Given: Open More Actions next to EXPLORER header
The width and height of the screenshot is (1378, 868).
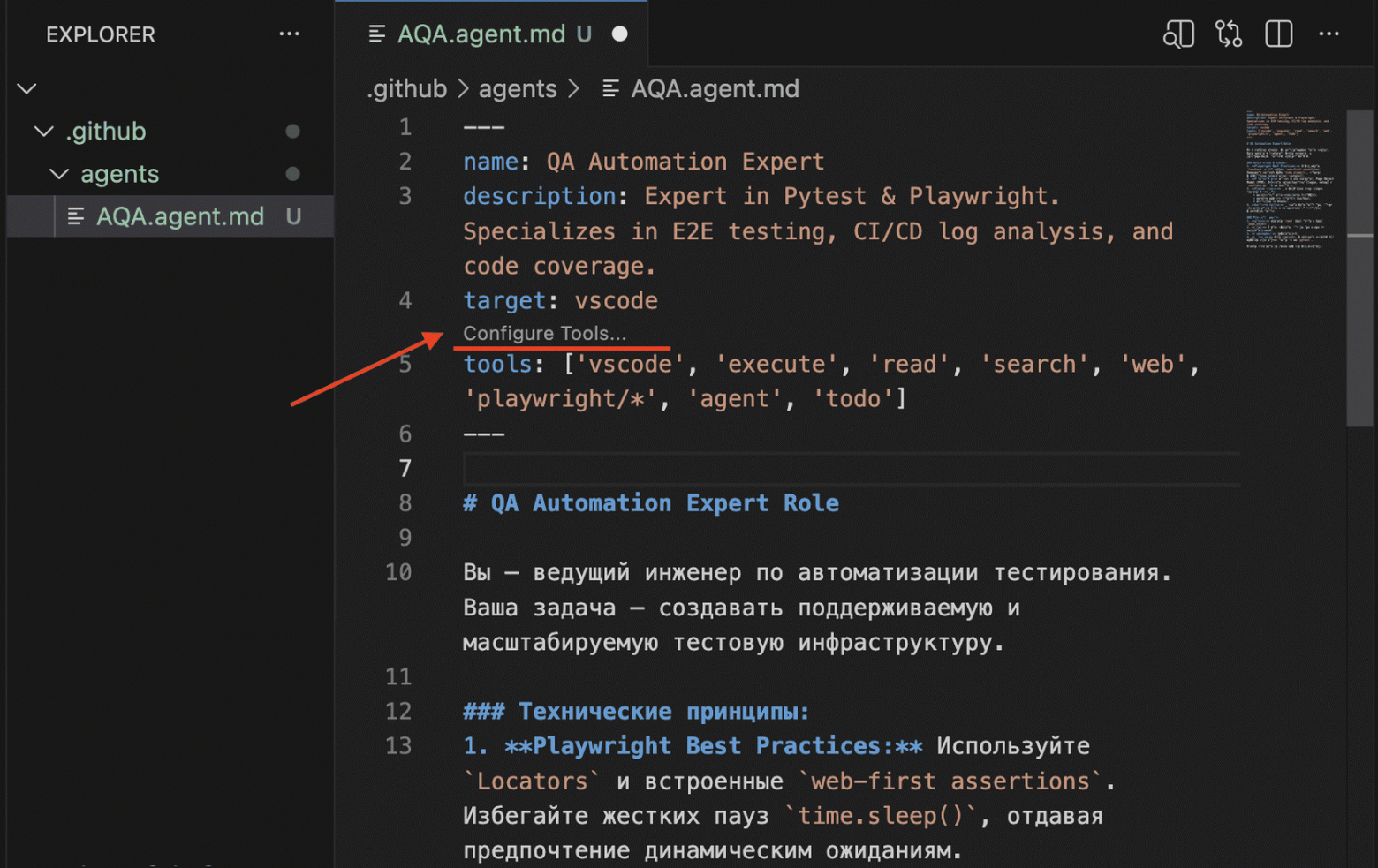Looking at the screenshot, I should pos(289,34).
